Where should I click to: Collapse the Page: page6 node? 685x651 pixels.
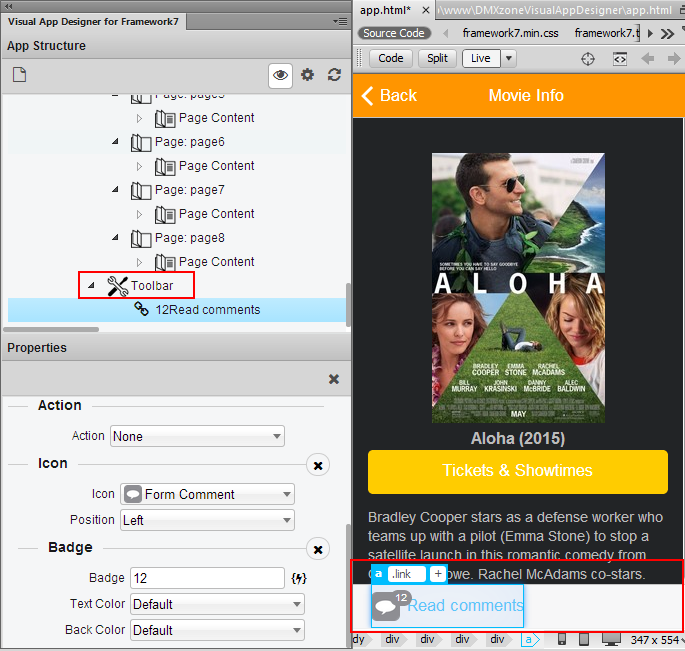[x=115, y=142]
